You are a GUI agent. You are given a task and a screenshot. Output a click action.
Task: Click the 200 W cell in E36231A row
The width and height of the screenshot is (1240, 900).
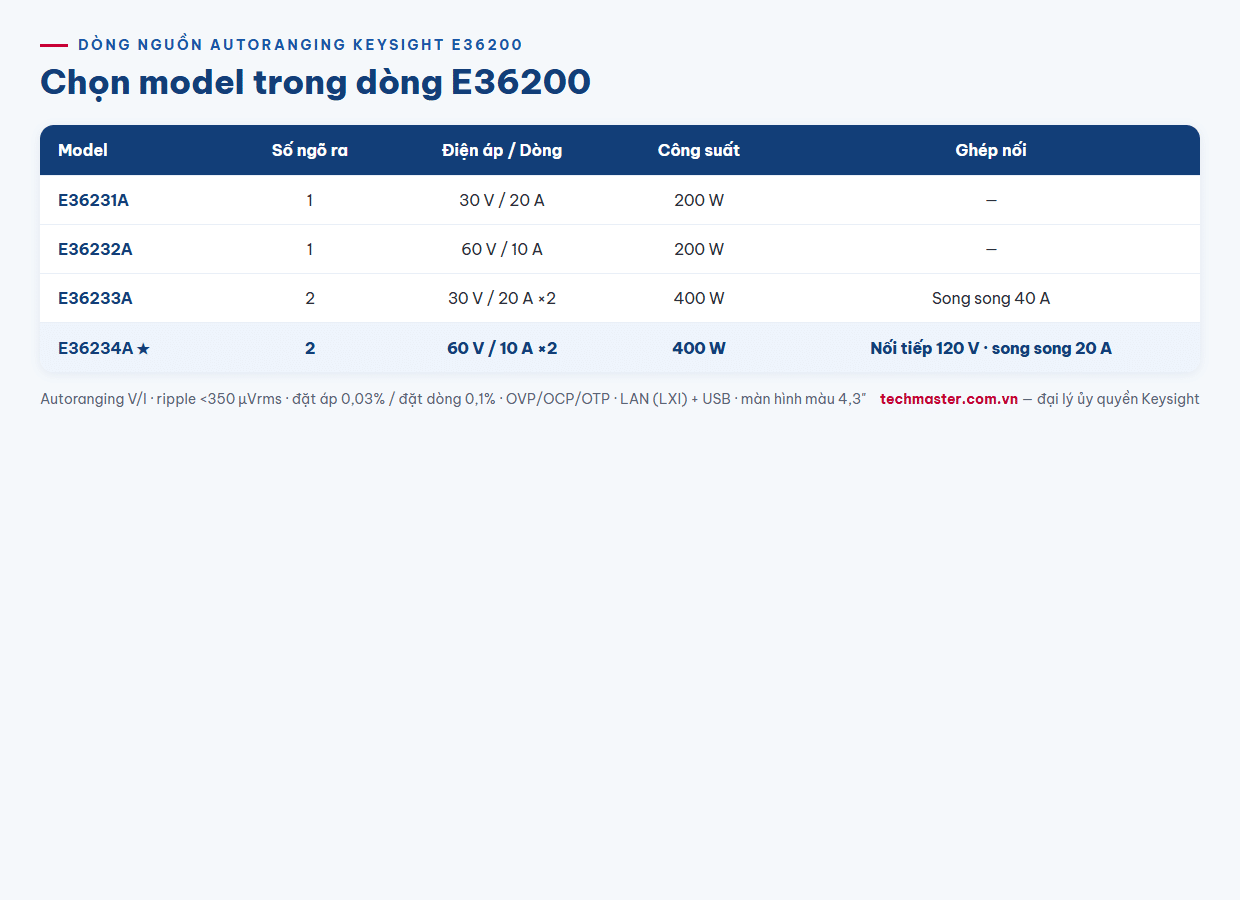click(699, 200)
